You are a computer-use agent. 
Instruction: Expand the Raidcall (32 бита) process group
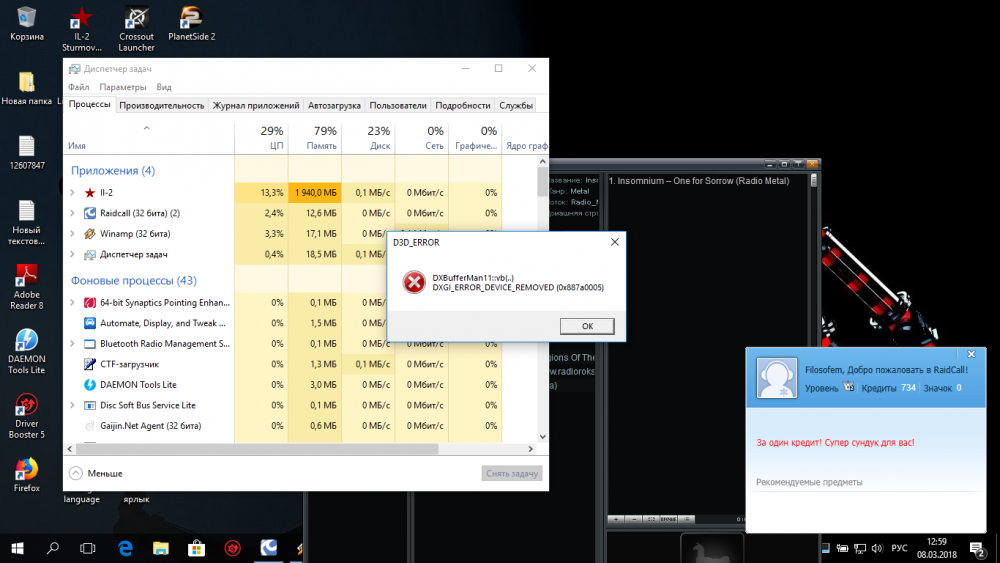72,213
